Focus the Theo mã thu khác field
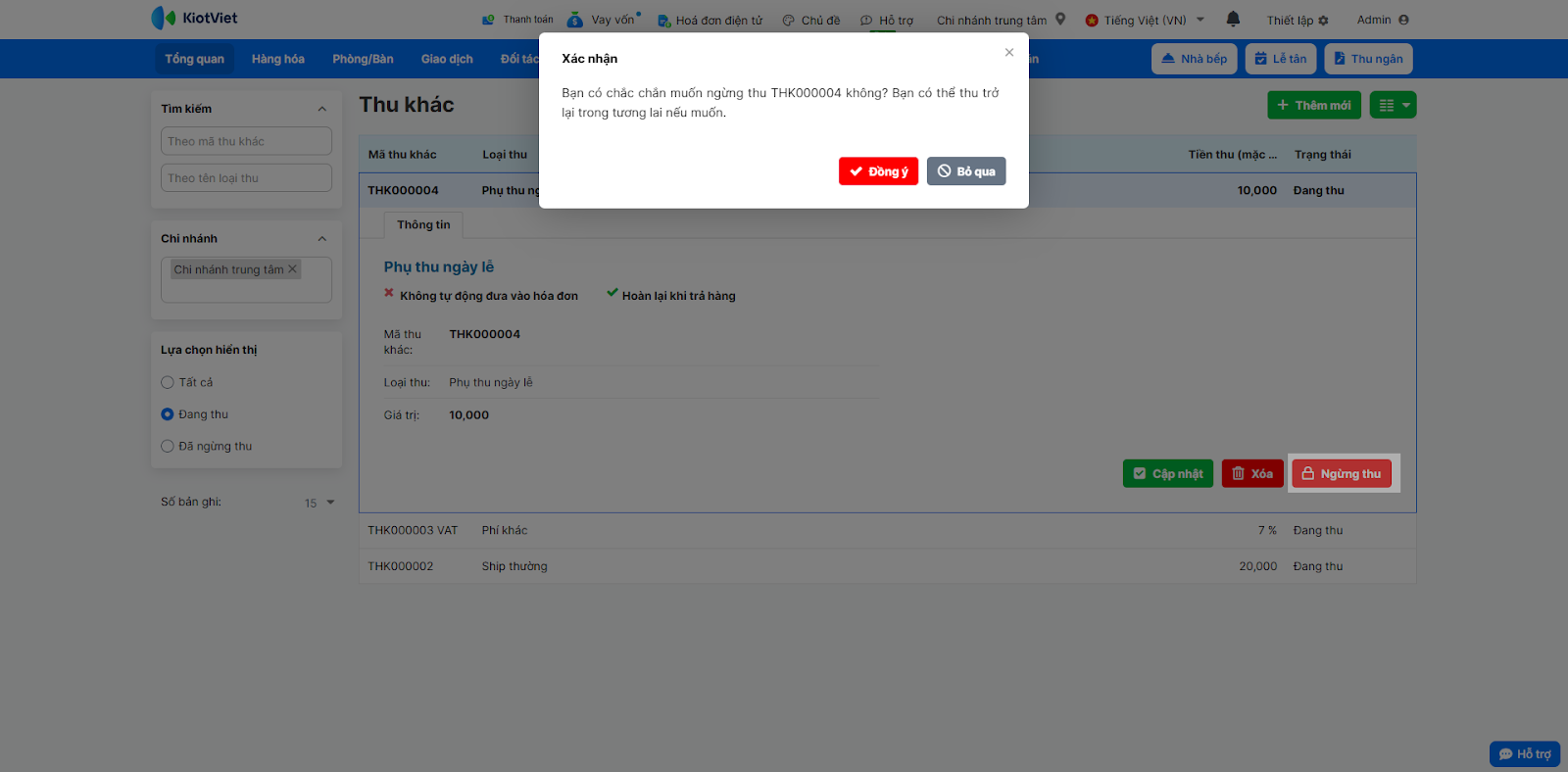 tap(246, 141)
